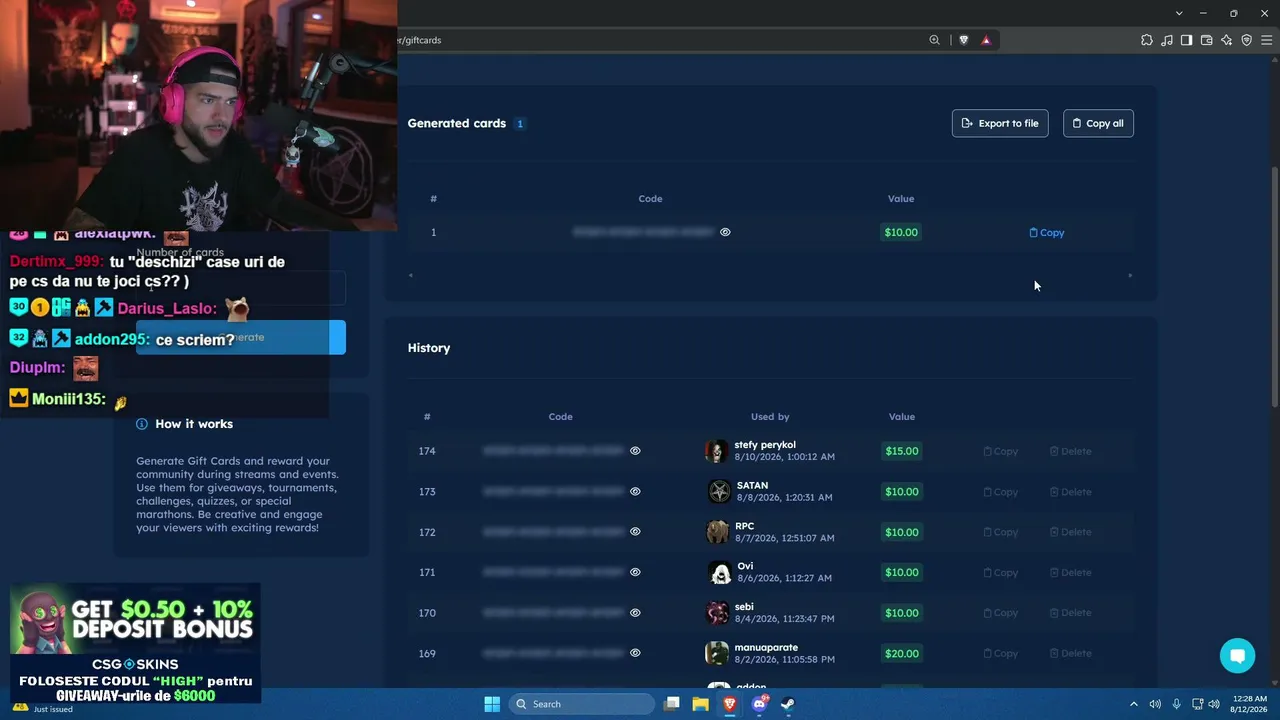Delete history entry 173

pos(1070,492)
